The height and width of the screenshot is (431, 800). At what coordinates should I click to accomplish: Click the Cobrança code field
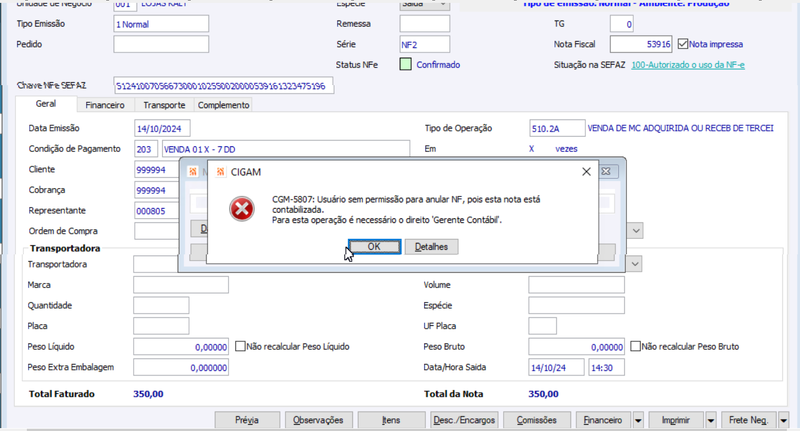[x=157, y=190]
